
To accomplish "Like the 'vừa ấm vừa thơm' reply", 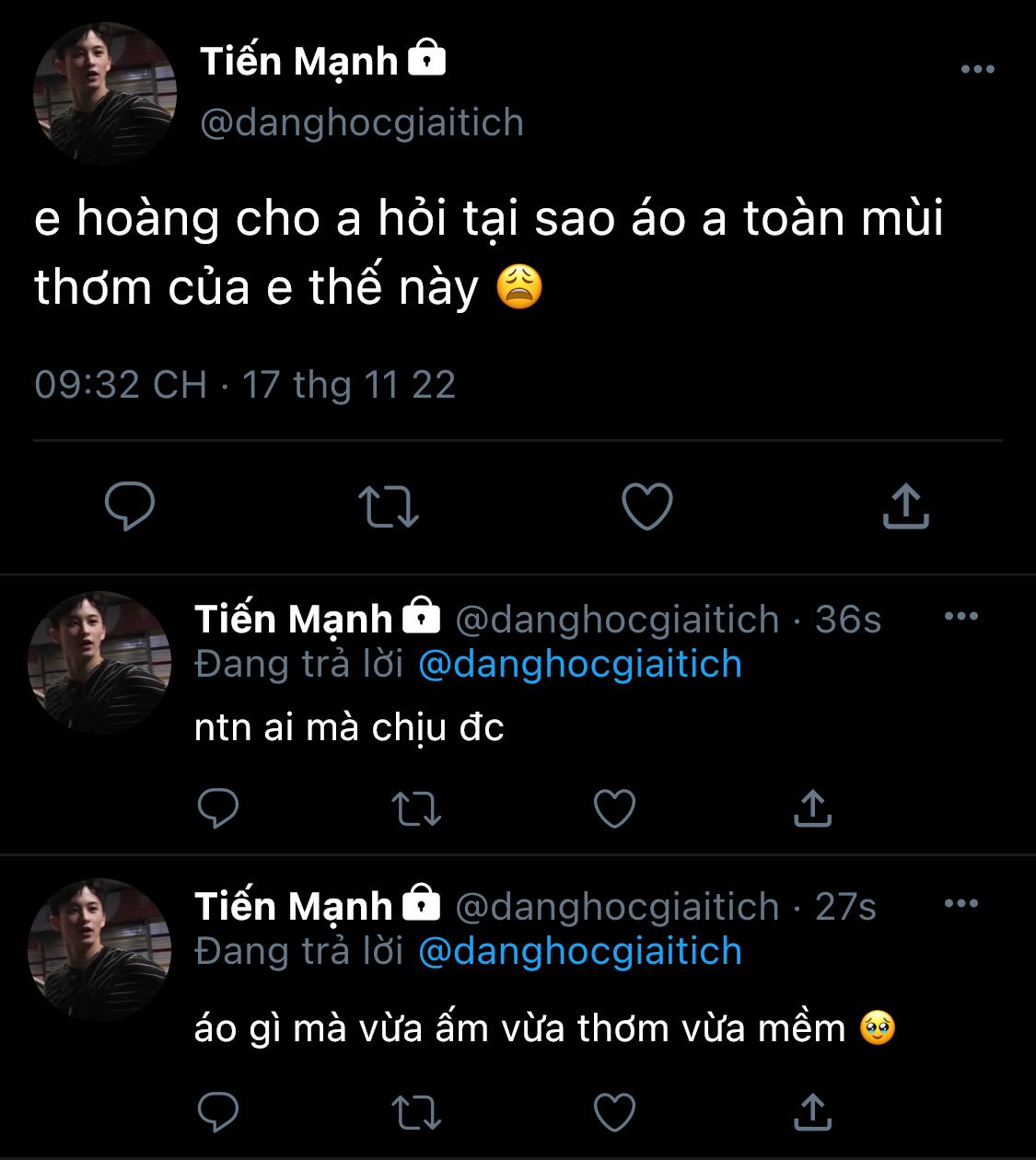I will coord(614,1112).
